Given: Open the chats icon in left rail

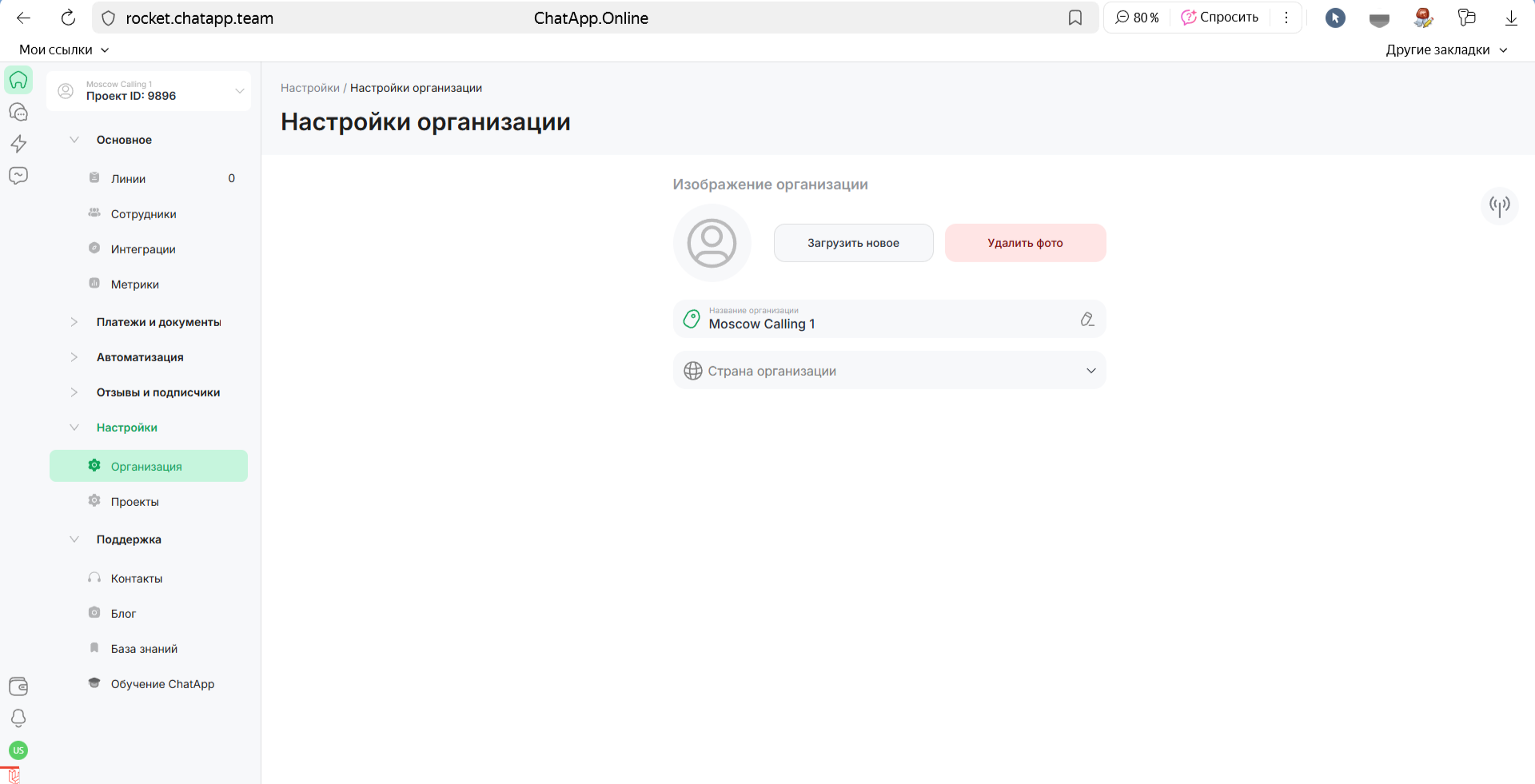Looking at the screenshot, I should 18,112.
